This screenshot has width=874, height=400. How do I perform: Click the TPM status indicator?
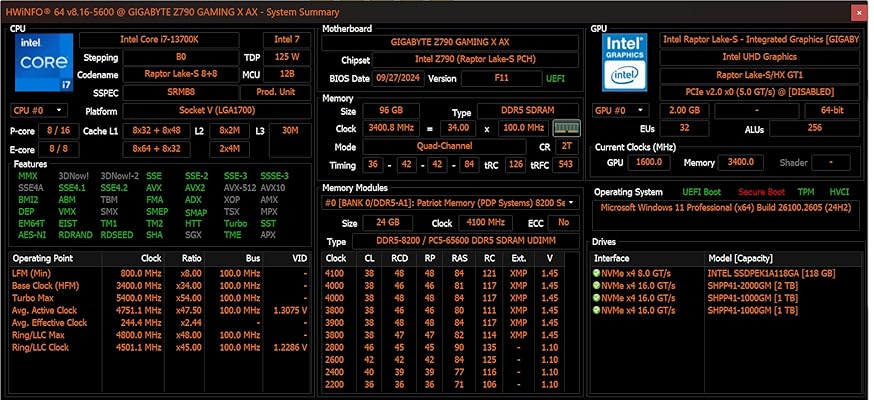point(808,191)
